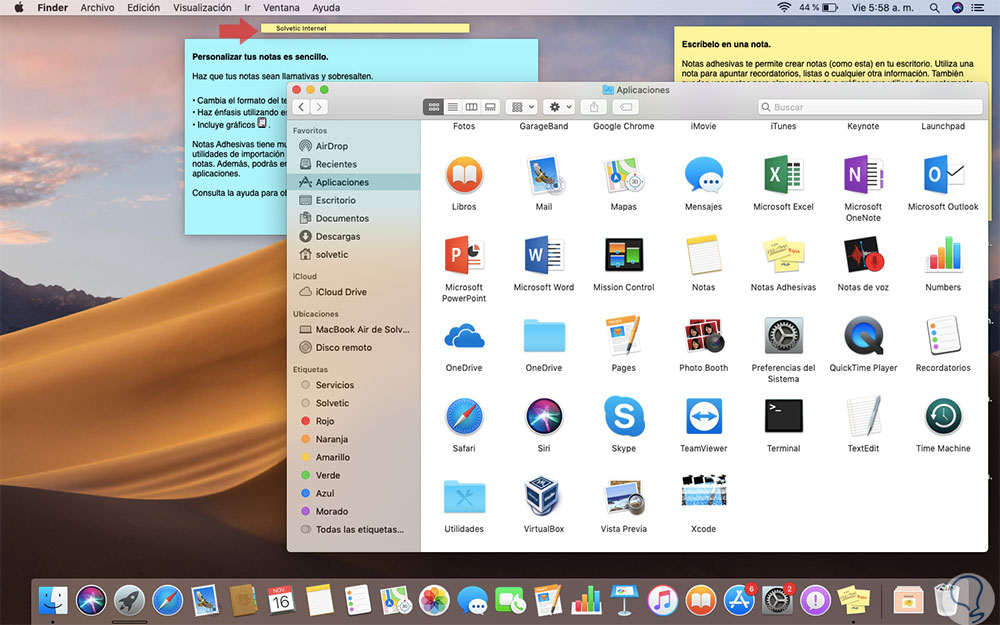The image size is (1000, 625).
Task: Open the Skype app icon
Action: click(x=624, y=416)
